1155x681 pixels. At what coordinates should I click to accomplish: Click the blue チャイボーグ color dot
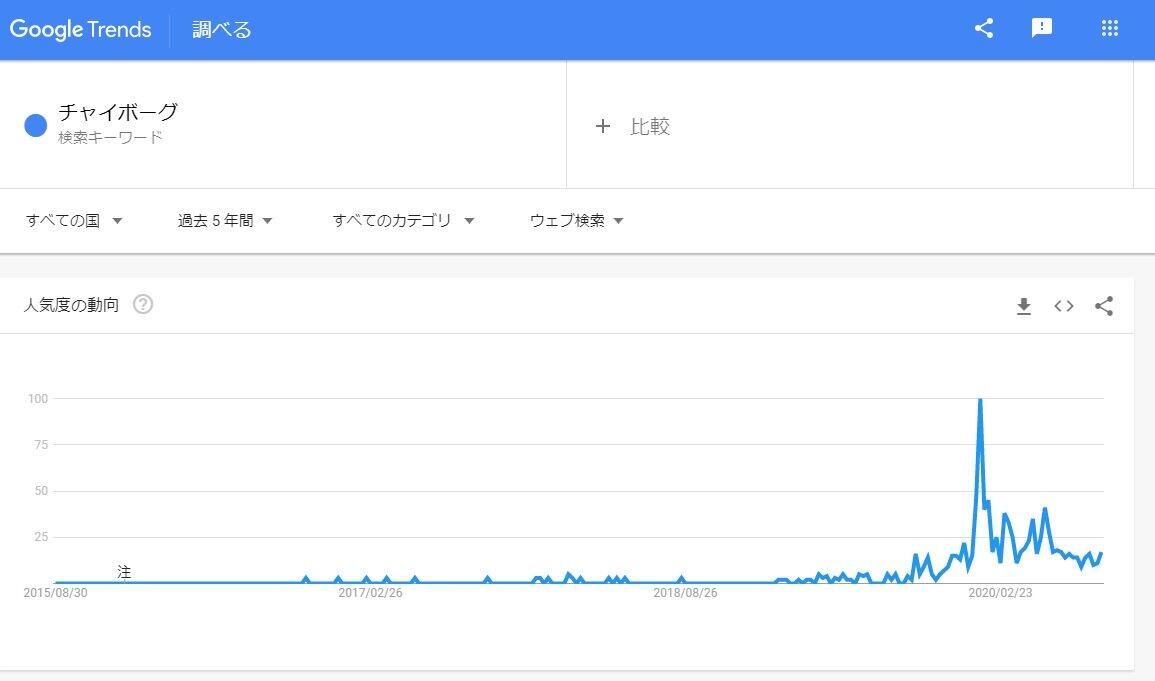[36, 125]
